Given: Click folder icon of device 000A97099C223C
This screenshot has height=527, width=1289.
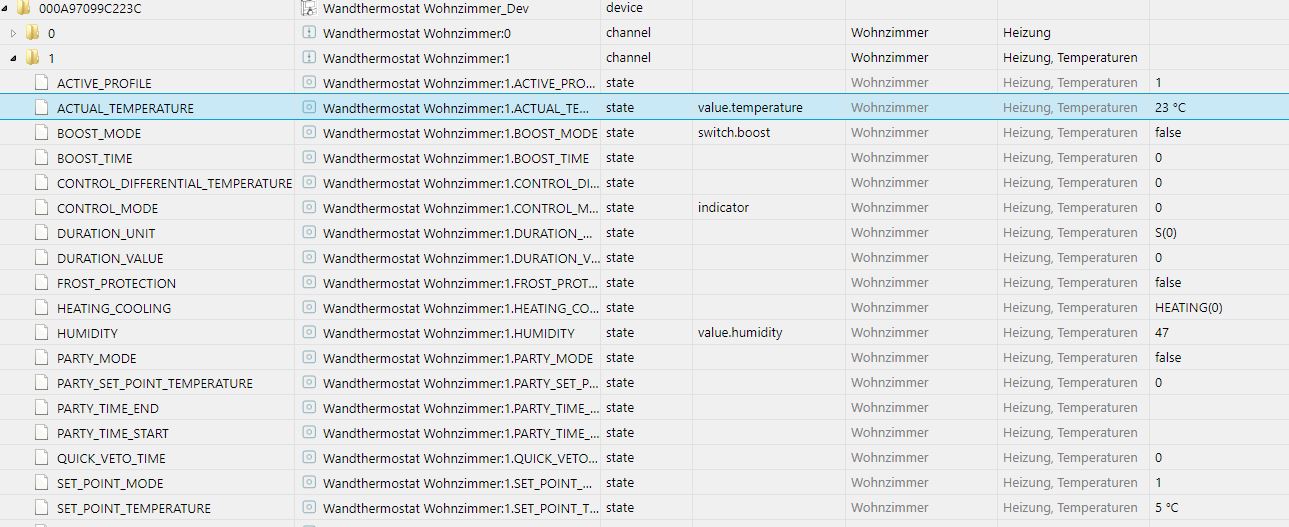Looking at the screenshot, I should click(23, 8).
